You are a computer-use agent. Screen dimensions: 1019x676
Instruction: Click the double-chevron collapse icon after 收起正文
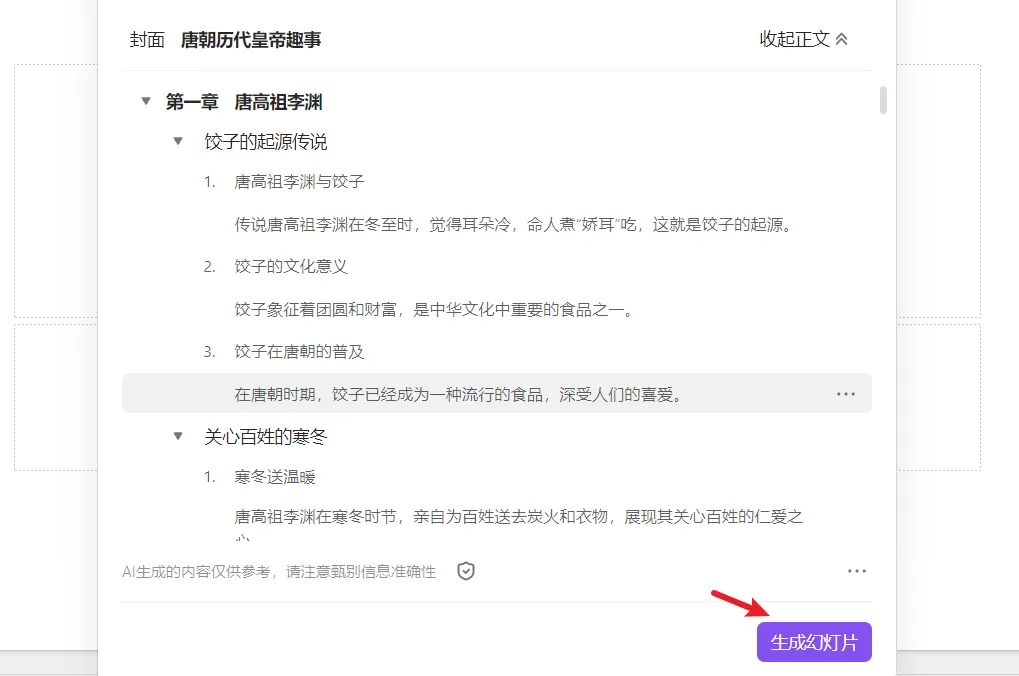pos(840,37)
